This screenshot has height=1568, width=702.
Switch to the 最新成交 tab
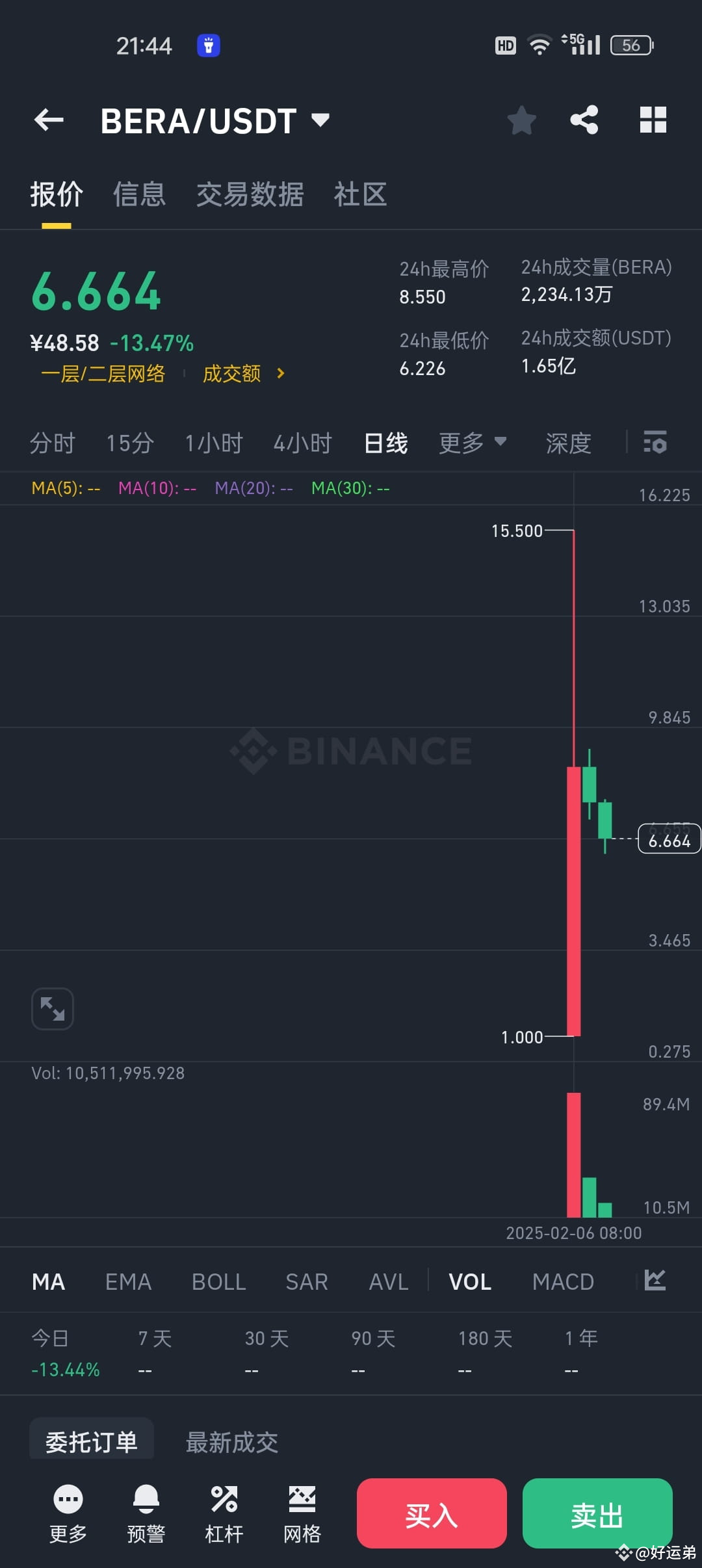pos(231,1442)
